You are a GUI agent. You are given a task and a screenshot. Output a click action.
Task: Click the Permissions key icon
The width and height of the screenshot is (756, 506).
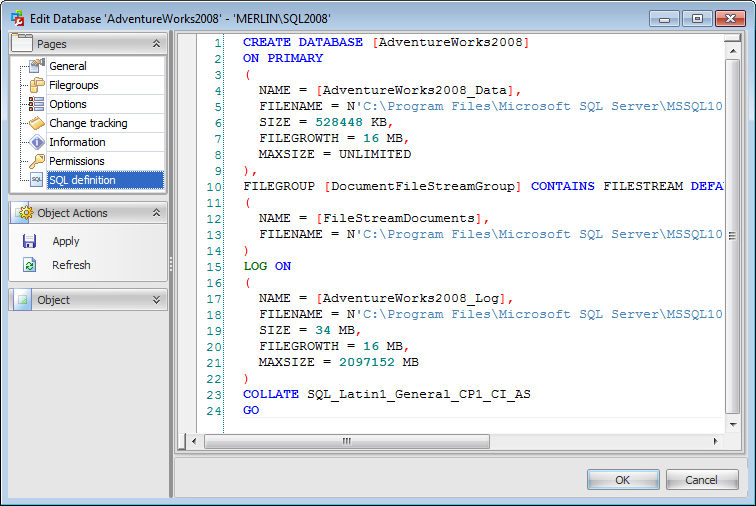pos(37,161)
